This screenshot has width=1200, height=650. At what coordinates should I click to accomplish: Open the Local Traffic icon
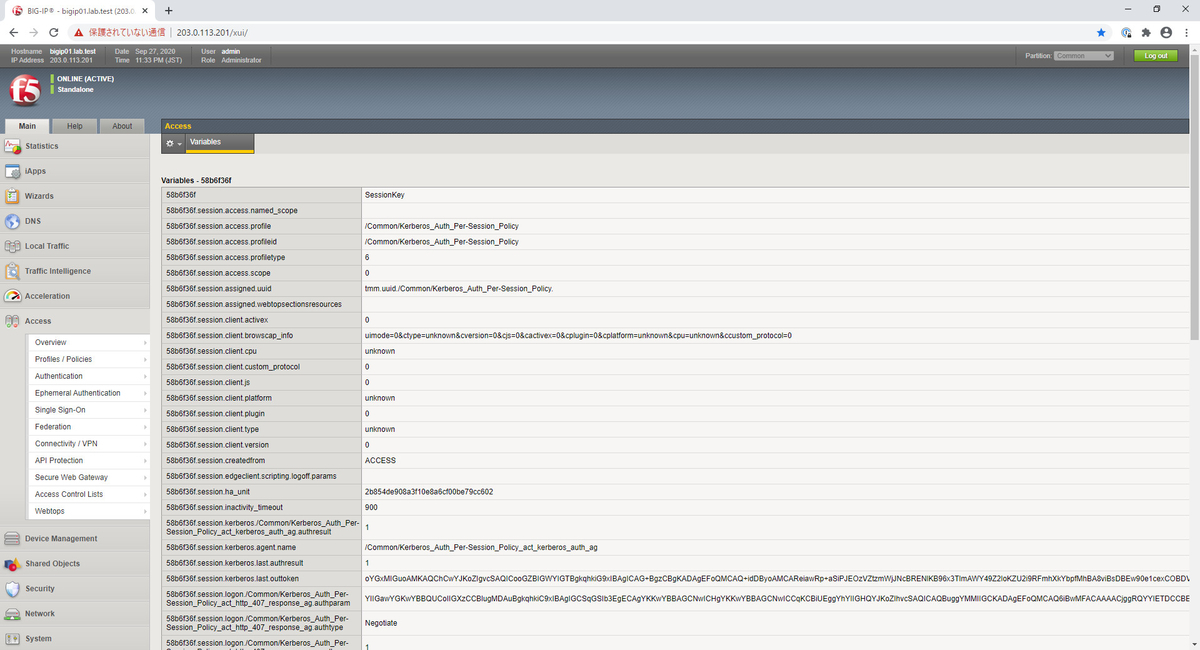pyautogui.click(x=13, y=246)
